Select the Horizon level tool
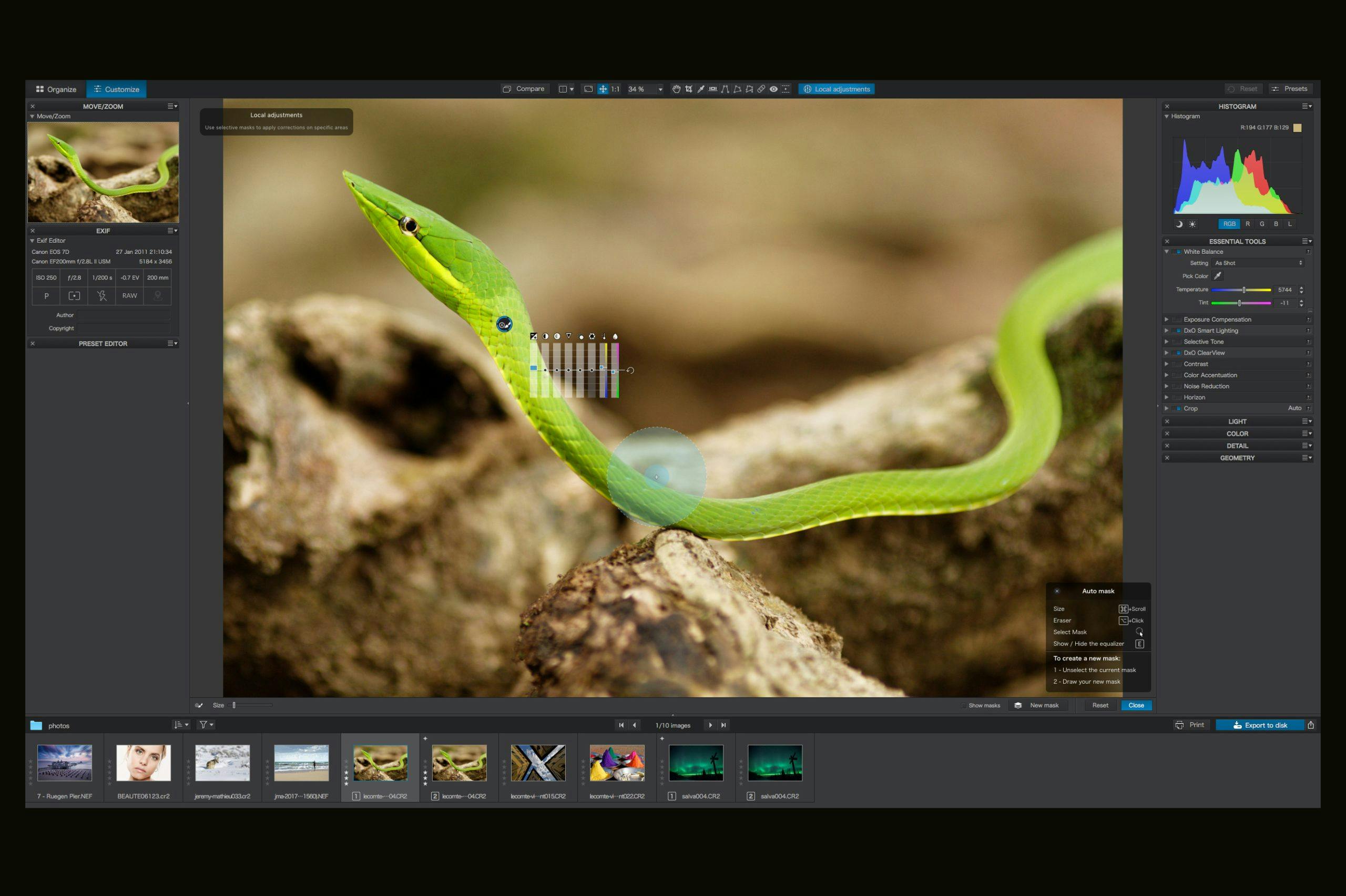Screen dimensions: 1346x896 pyautogui.click(x=713, y=89)
